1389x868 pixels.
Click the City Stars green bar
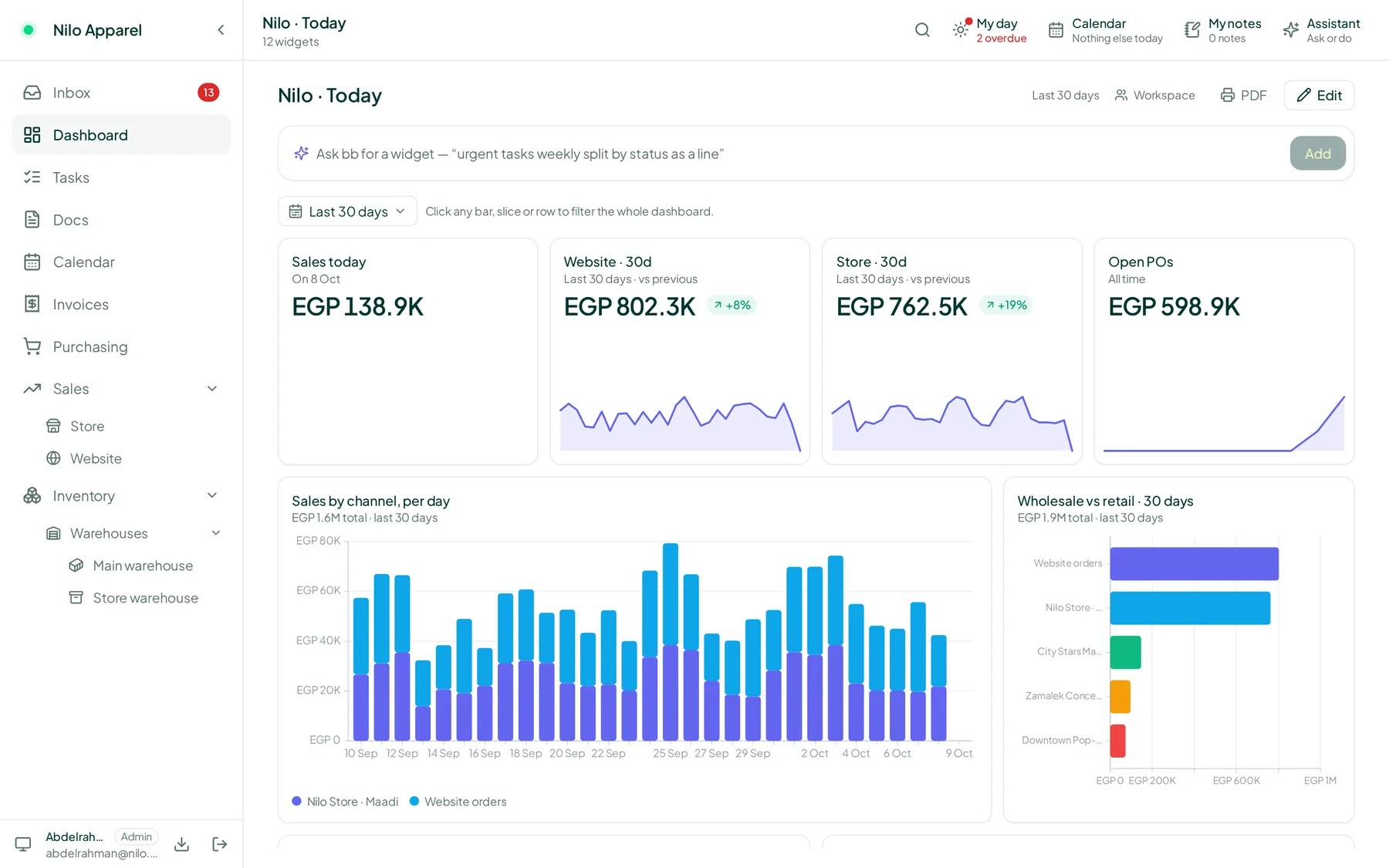click(x=1125, y=652)
